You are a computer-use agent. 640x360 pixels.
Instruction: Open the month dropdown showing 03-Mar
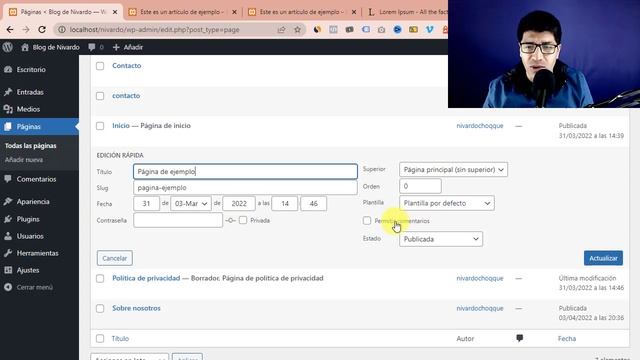(x=191, y=204)
